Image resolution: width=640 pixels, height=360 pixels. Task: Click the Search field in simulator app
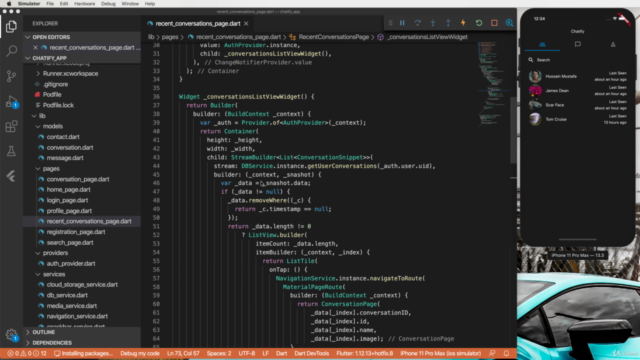(578, 60)
